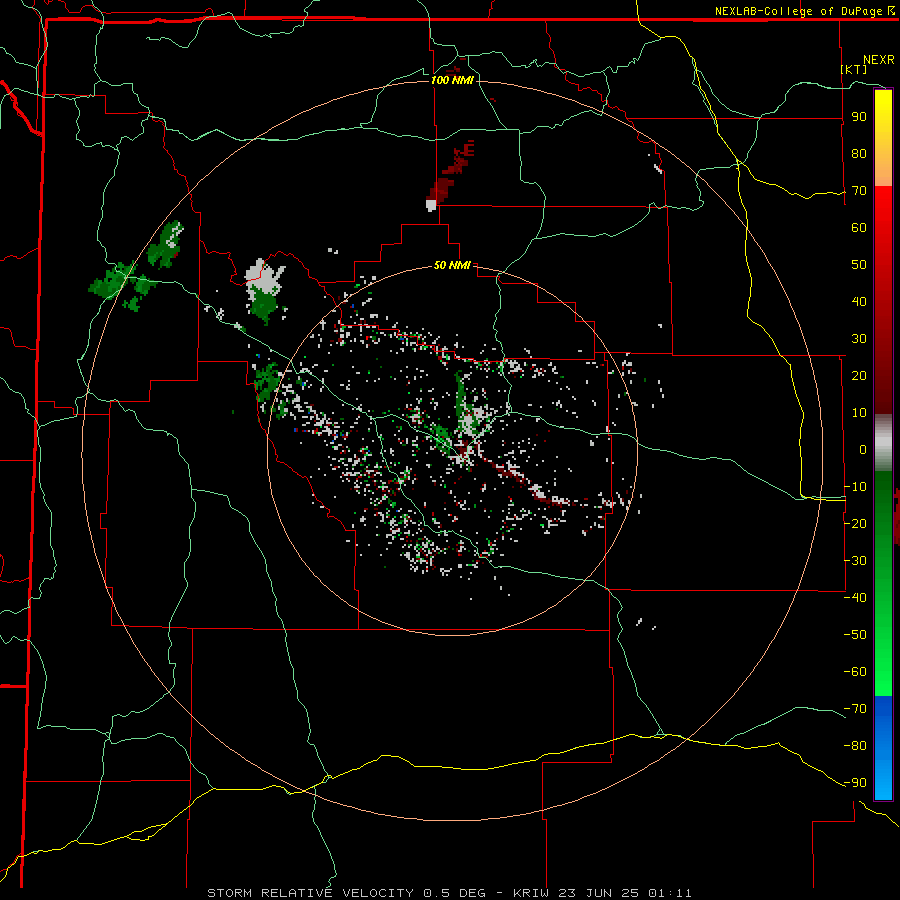Screen dimensions: 900x900
Task: Click the -60 value on velocity scale
Action: [x=856, y=672]
